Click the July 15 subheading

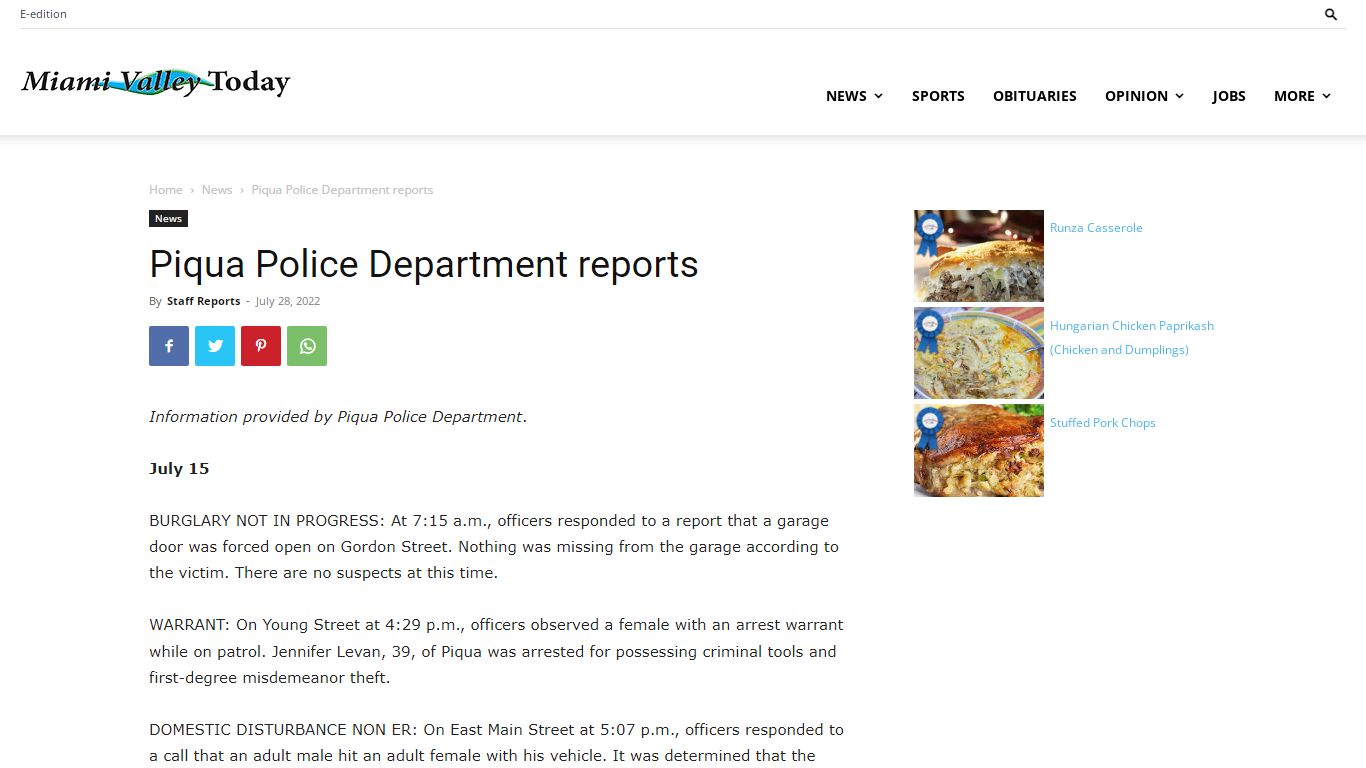pos(179,469)
